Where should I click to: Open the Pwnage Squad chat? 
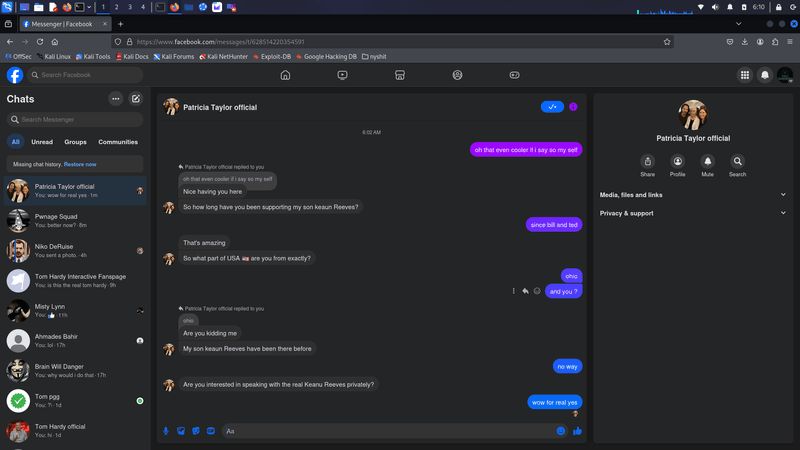[75, 220]
